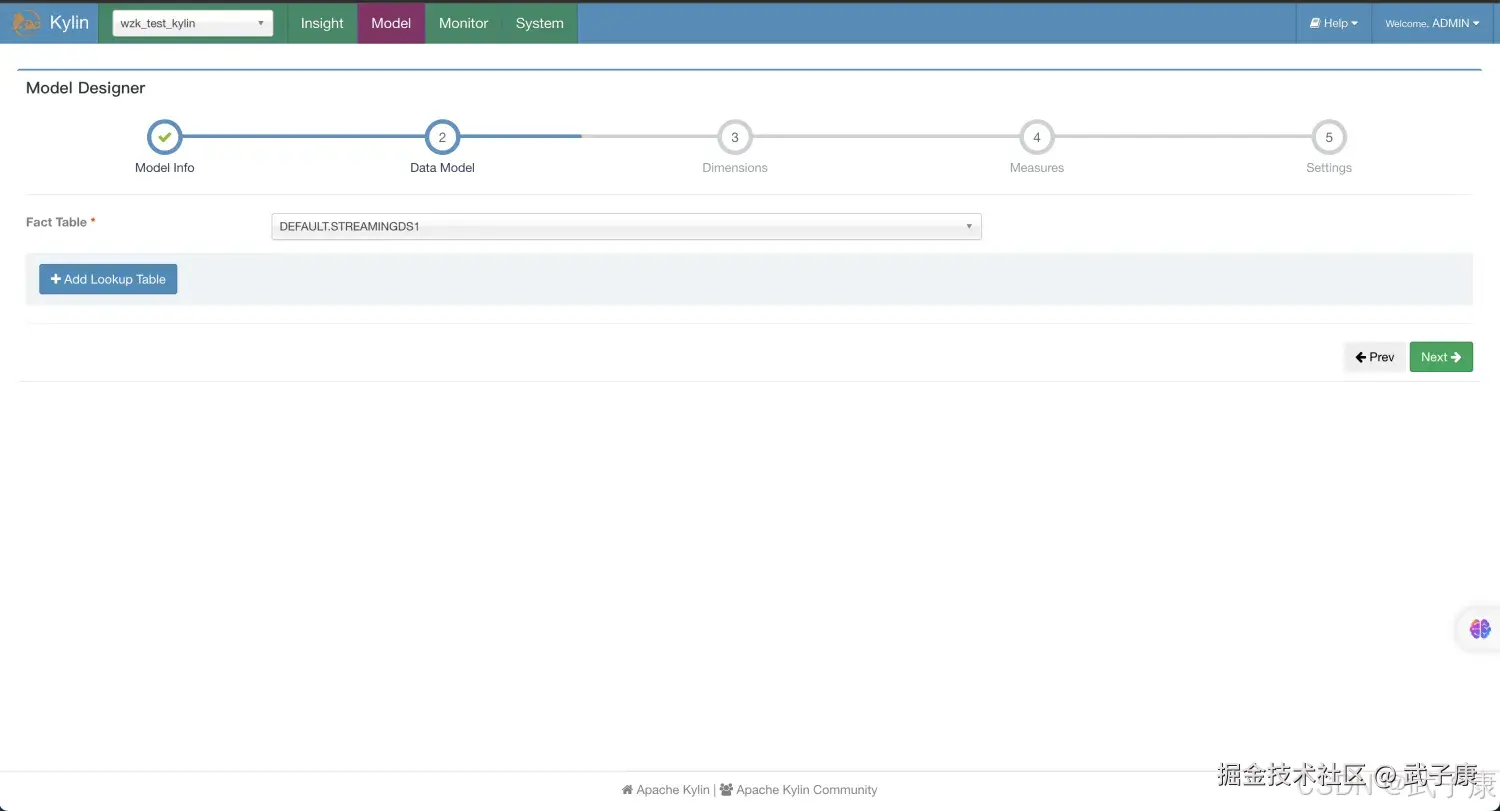Click the back arrow icon inside Prev button
This screenshot has width=1500, height=811.
[x=1360, y=357]
